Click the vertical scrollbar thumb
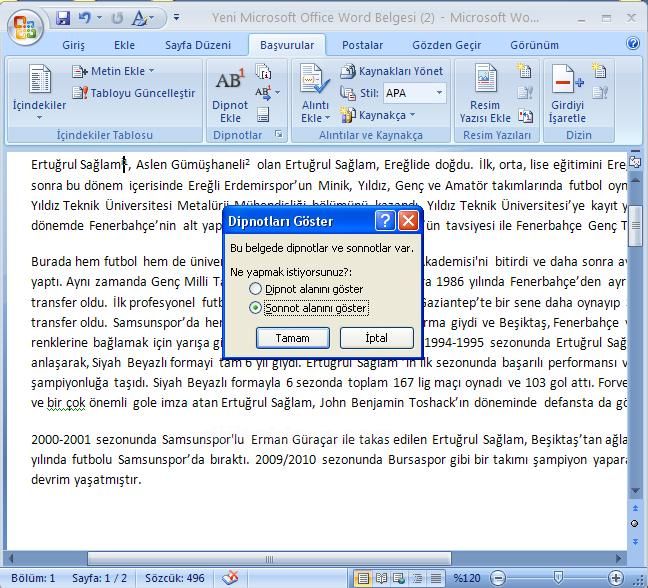This screenshot has height=588, width=648. (x=635, y=226)
